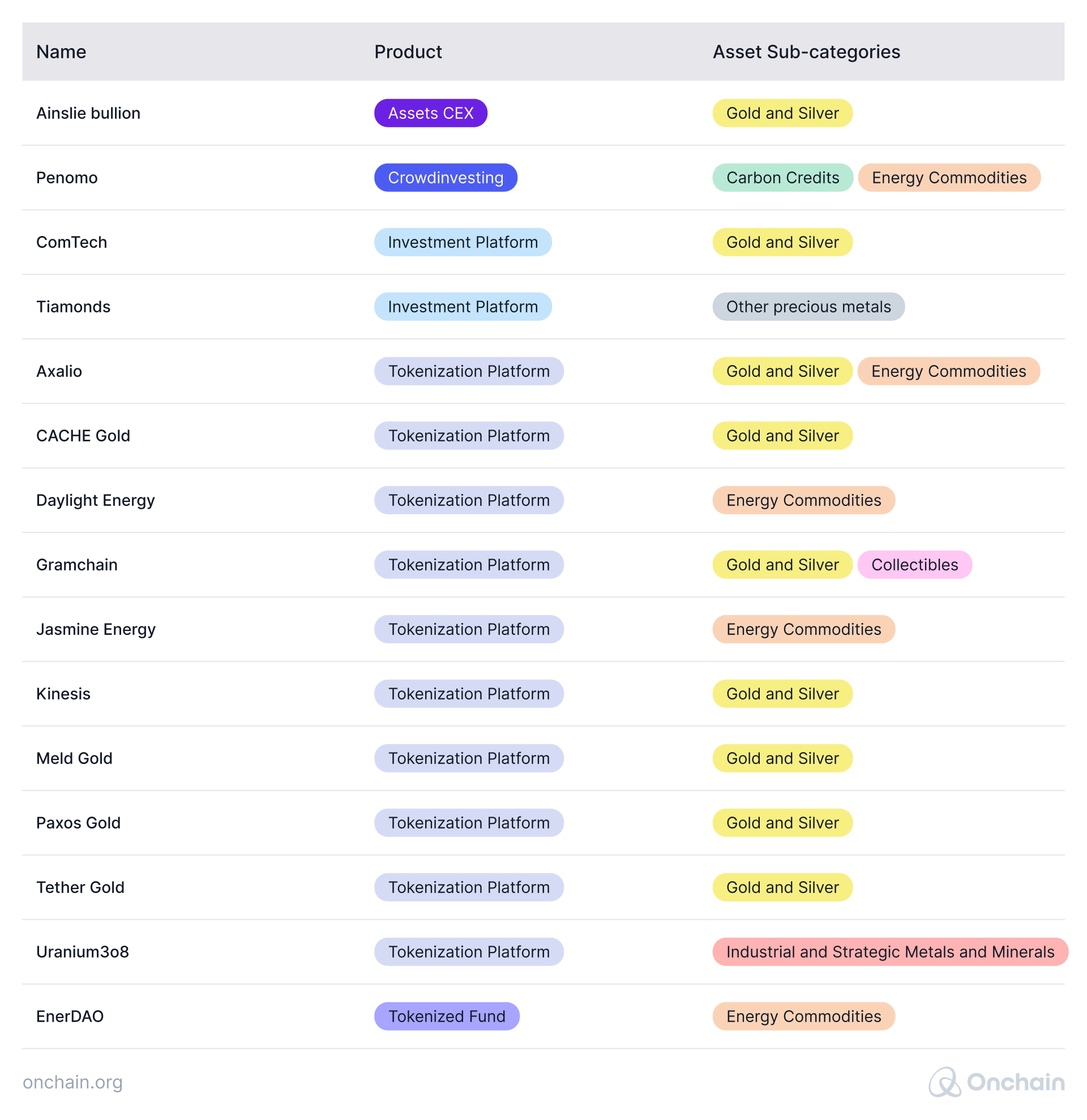1087x1120 pixels.
Task: Select the Assets CEX tag
Action: point(430,113)
